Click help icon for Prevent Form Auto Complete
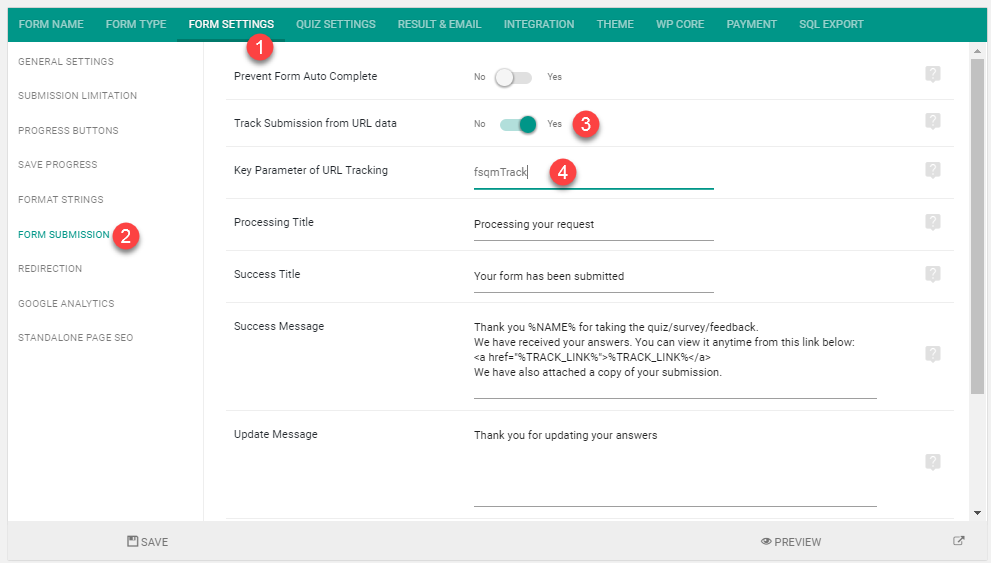 point(933,75)
